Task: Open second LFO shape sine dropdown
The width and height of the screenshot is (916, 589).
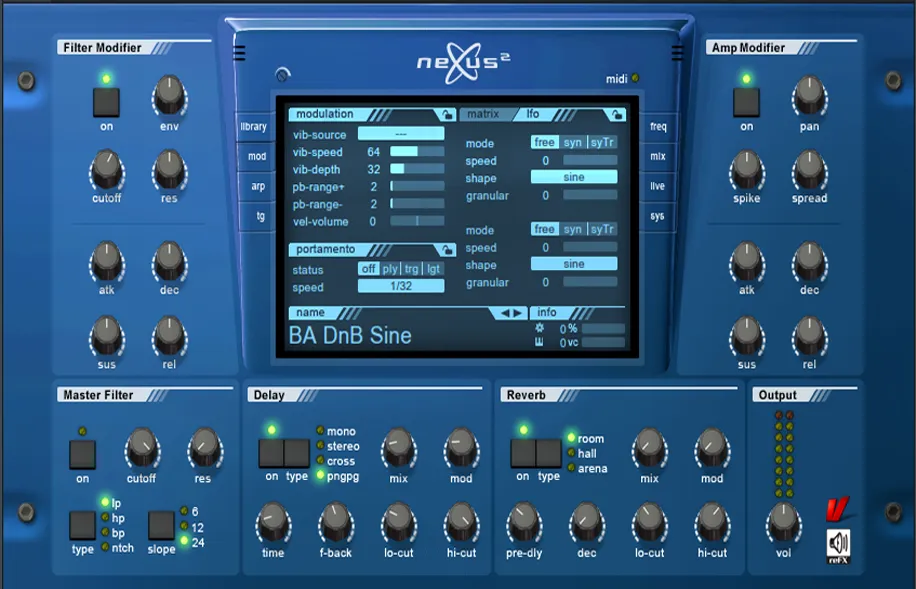Action: (574, 264)
